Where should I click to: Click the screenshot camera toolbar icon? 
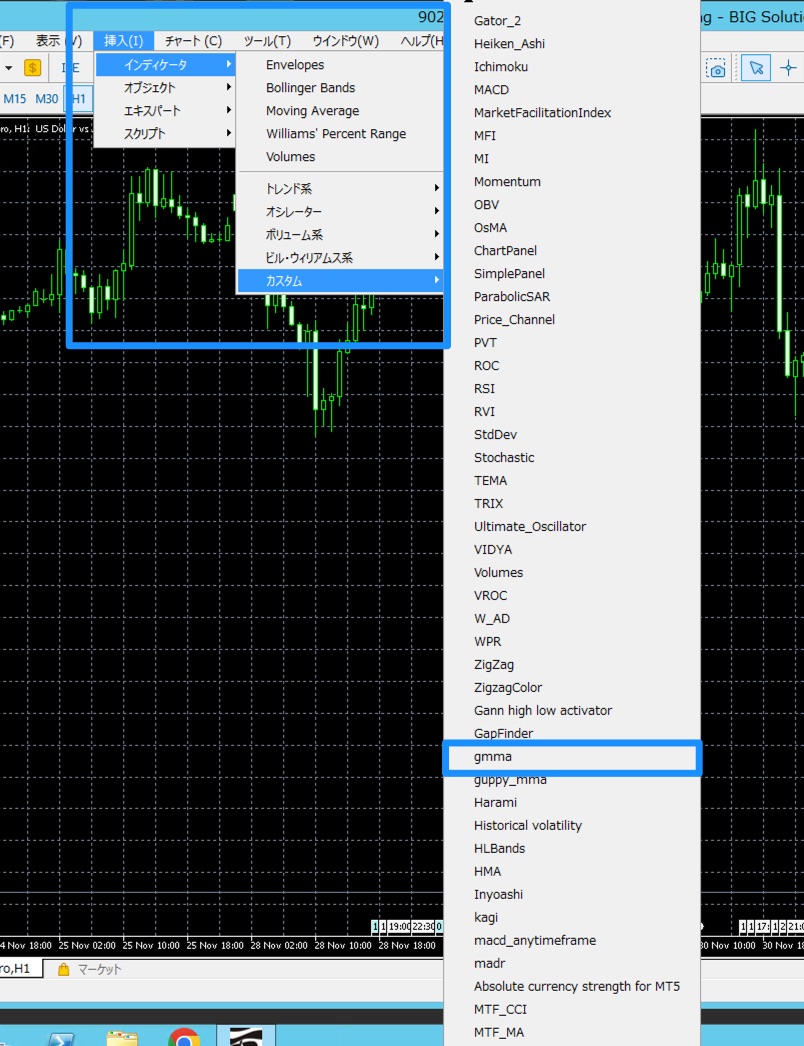pos(716,68)
